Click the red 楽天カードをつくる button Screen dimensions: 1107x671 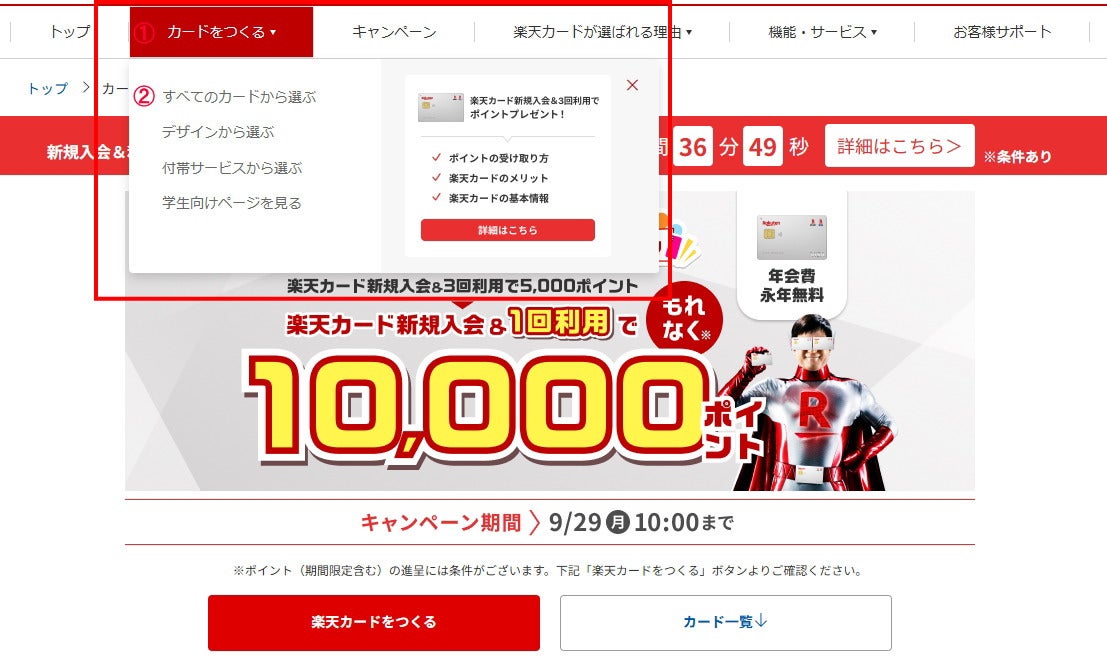tap(373, 622)
